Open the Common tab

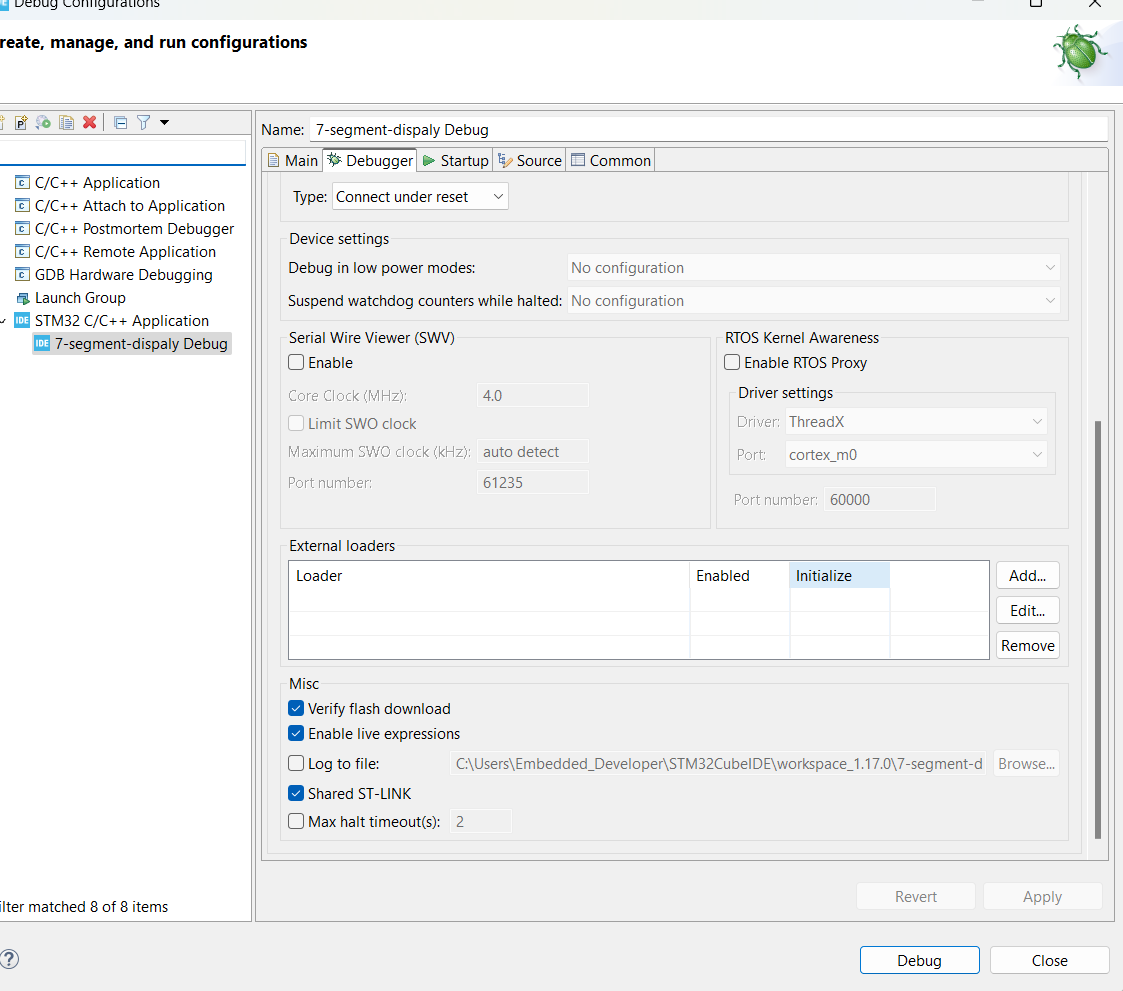pyautogui.click(x=610, y=160)
